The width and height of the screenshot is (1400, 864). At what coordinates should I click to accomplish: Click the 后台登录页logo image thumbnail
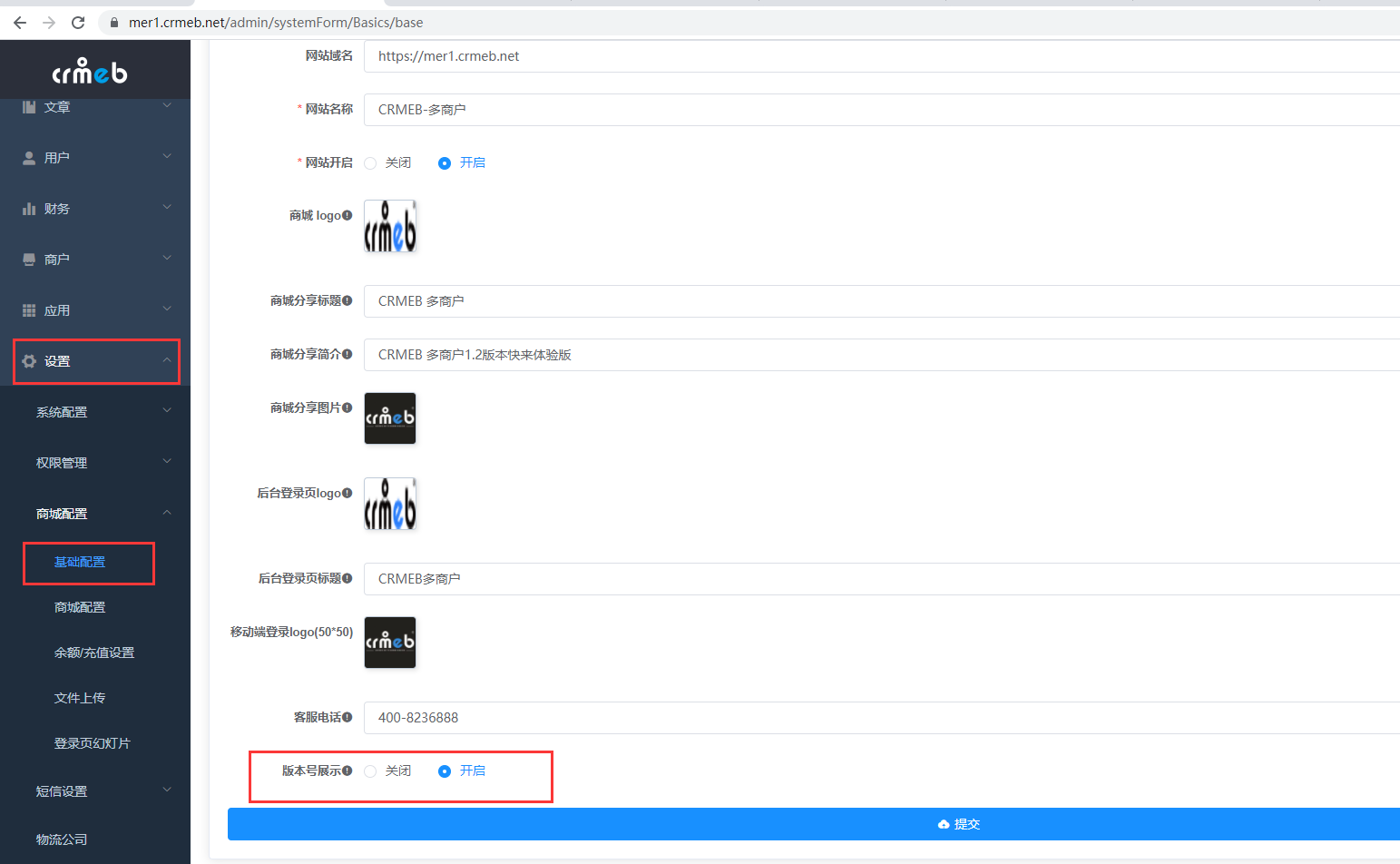pos(390,504)
